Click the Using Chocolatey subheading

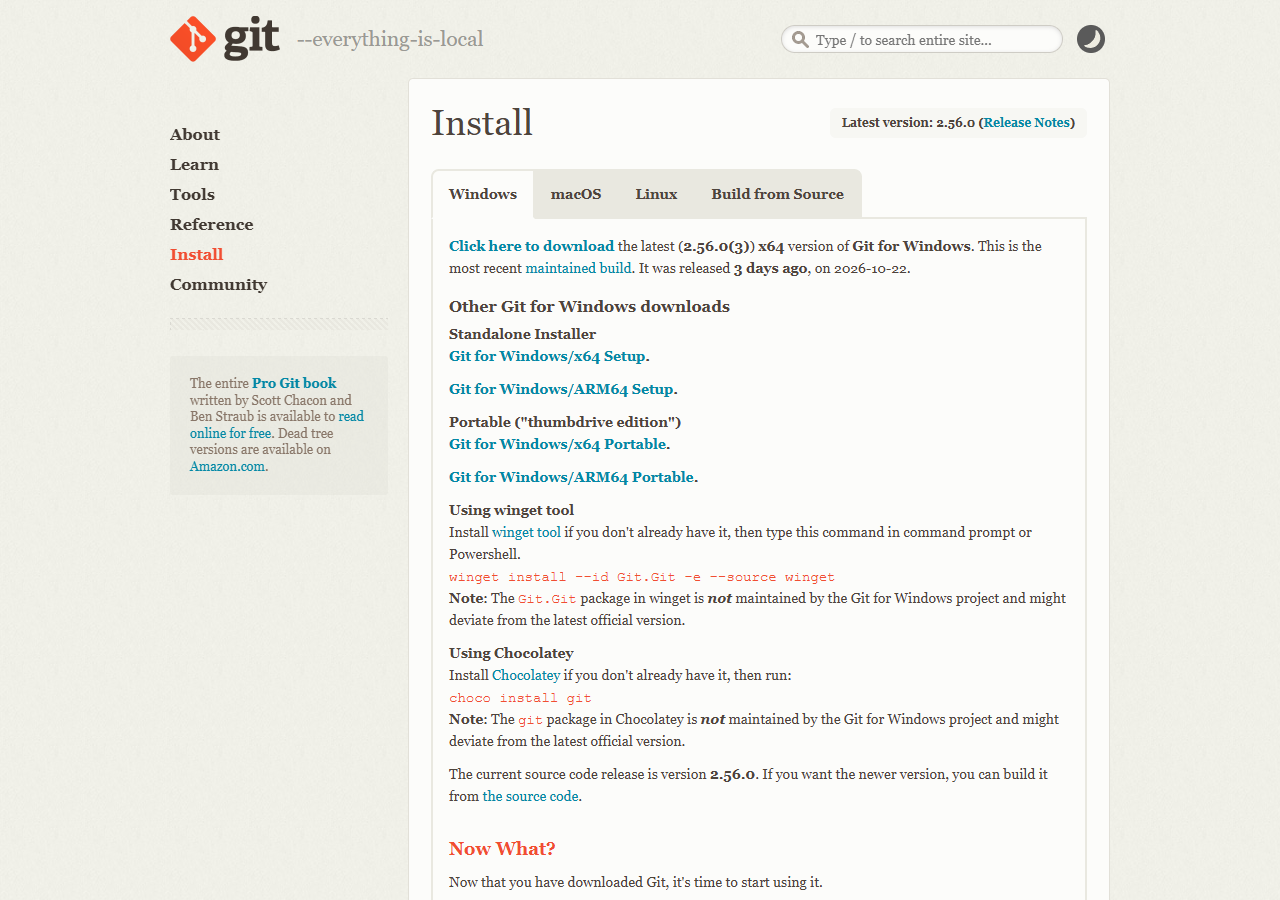511,653
